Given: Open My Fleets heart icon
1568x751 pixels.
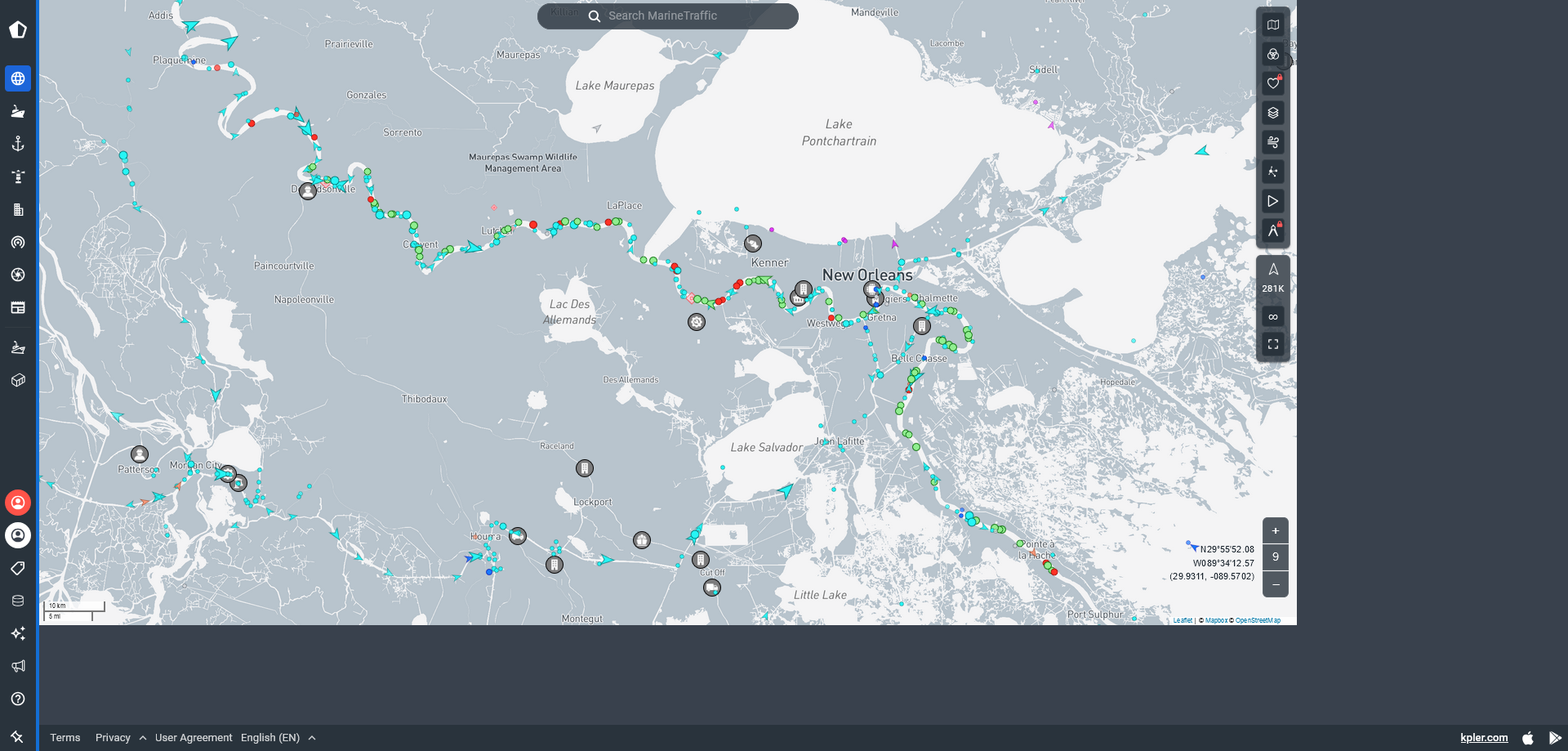Looking at the screenshot, I should [x=1273, y=83].
